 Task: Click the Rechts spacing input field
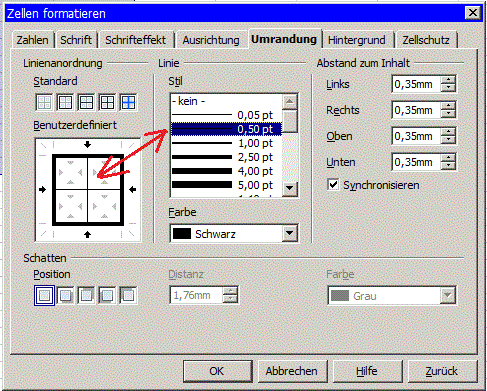[416, 110]
